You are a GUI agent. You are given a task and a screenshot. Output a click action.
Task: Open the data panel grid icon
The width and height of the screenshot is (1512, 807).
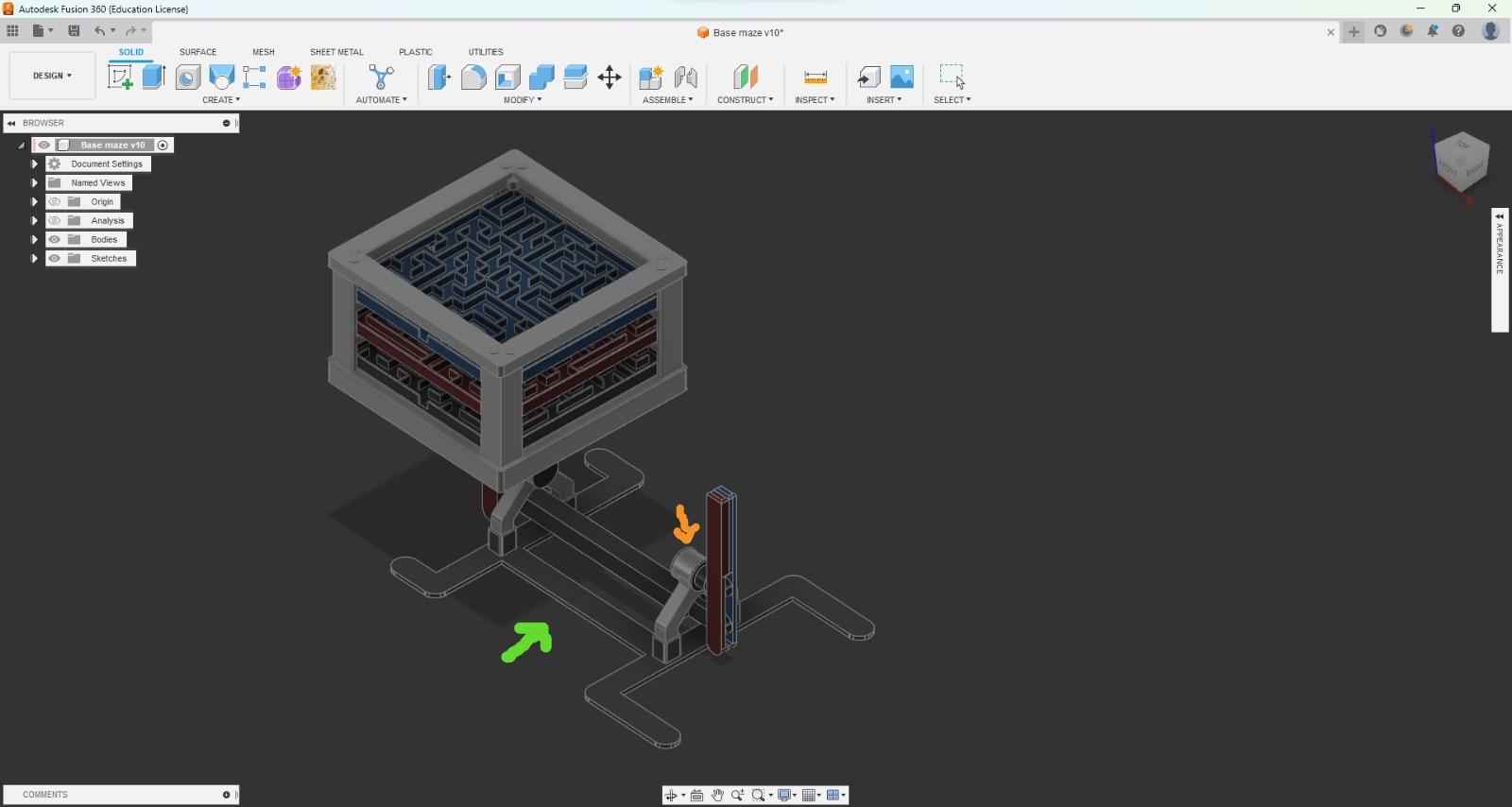click(12, 31)
